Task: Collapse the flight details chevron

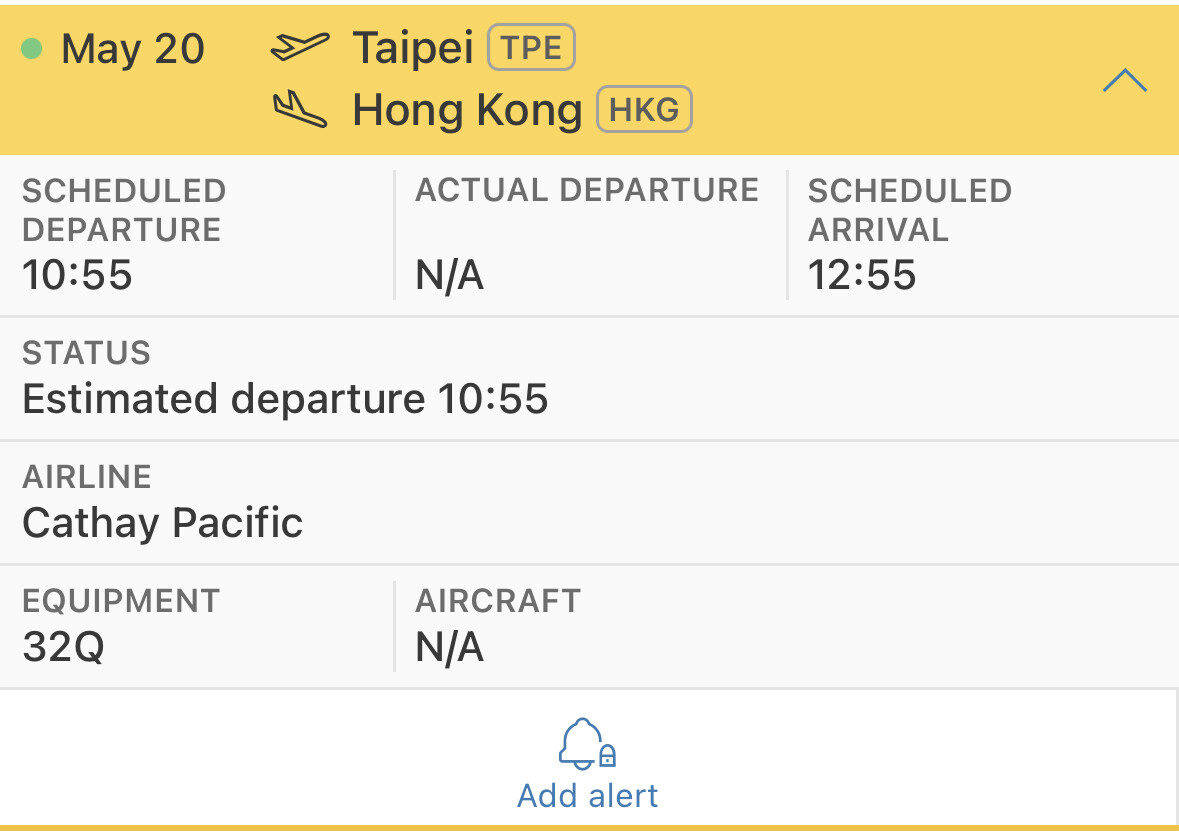Action: coord(1124,81)
